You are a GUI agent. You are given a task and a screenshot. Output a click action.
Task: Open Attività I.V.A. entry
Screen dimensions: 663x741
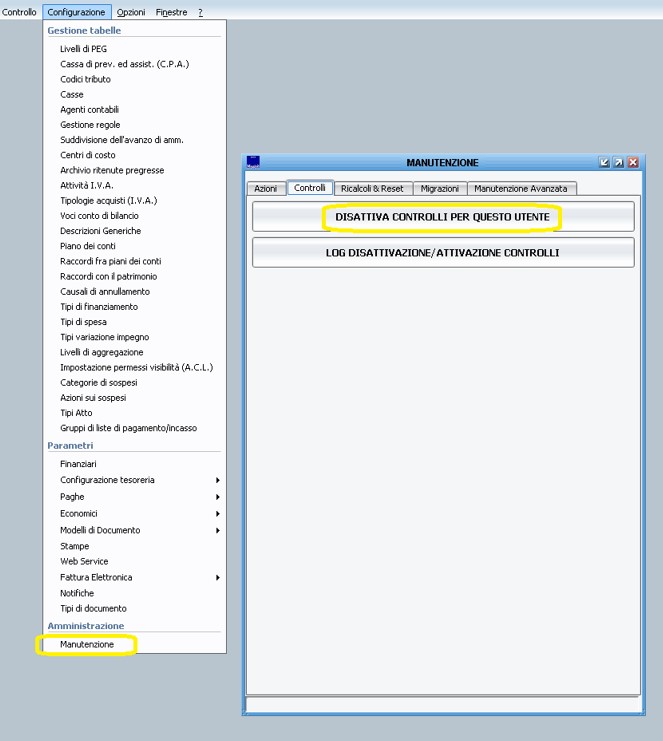[x=87, y=185]
